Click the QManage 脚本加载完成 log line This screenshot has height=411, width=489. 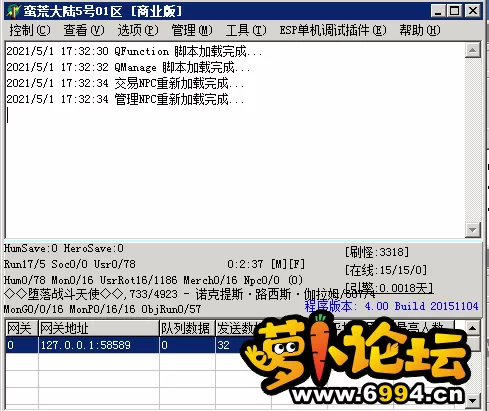(x=128, y=67)
